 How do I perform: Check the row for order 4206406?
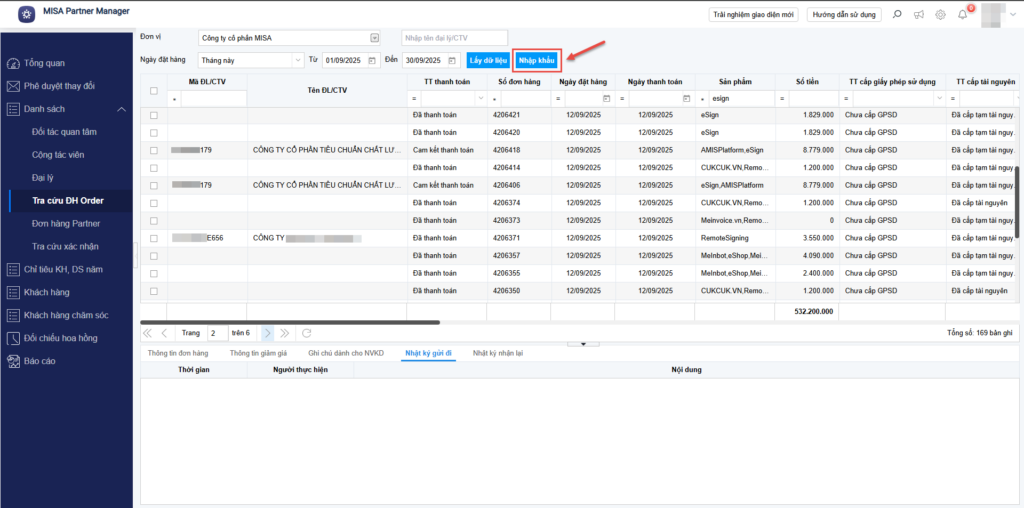[x=154, y=185]
